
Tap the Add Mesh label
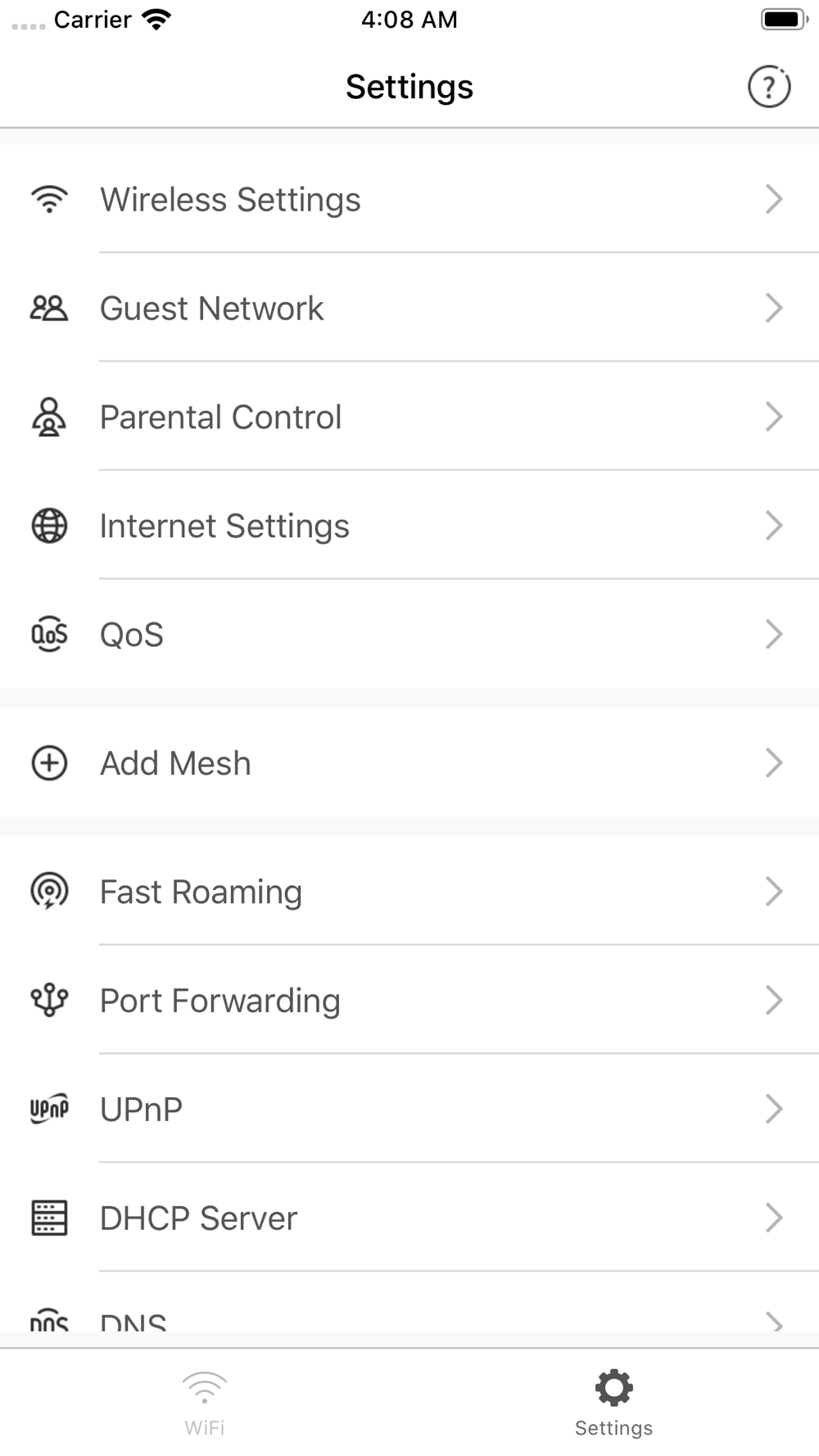(175, 763)
